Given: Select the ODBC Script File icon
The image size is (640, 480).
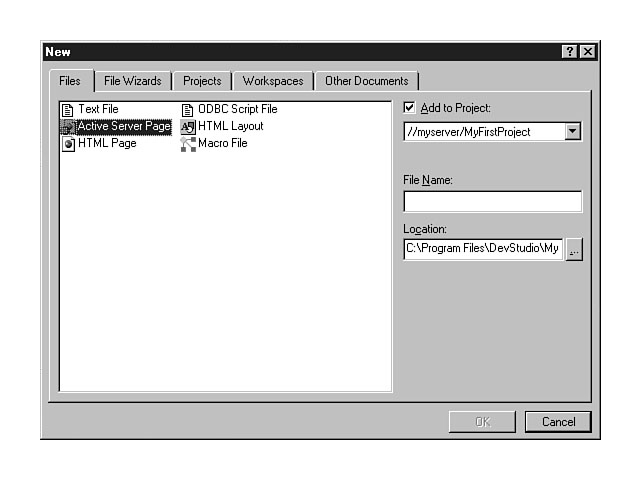Looking at the screenshot, I should (187, 110).
